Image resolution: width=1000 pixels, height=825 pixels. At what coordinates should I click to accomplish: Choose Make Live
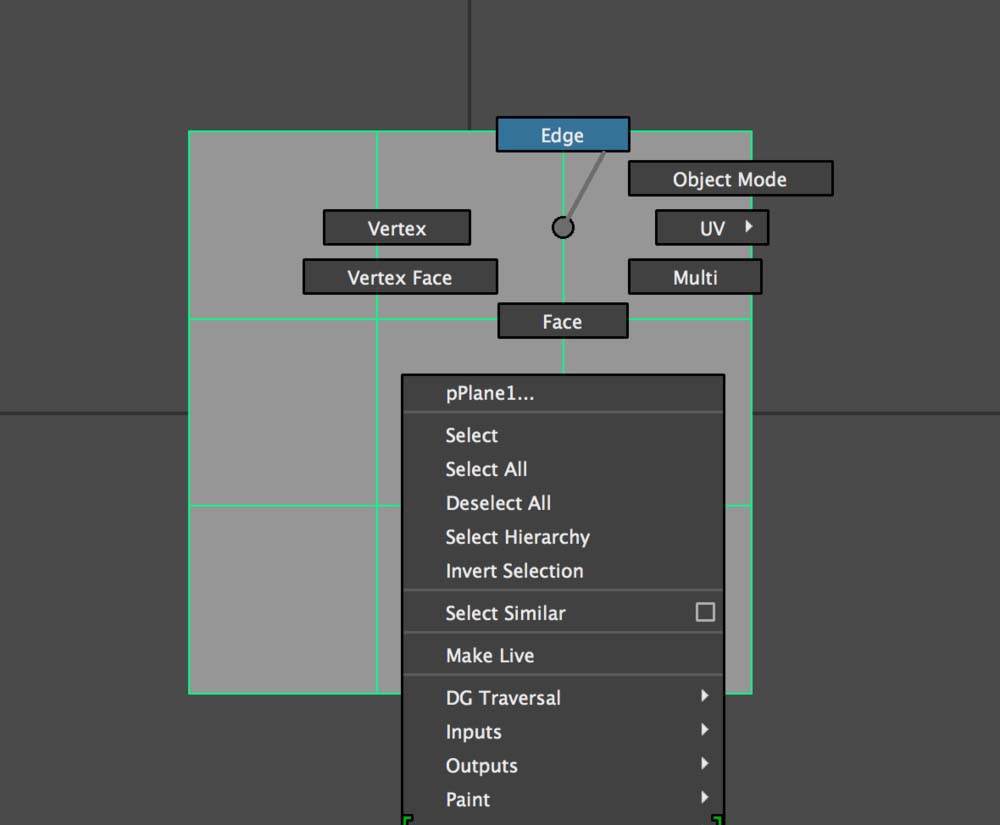click(563, 655)
